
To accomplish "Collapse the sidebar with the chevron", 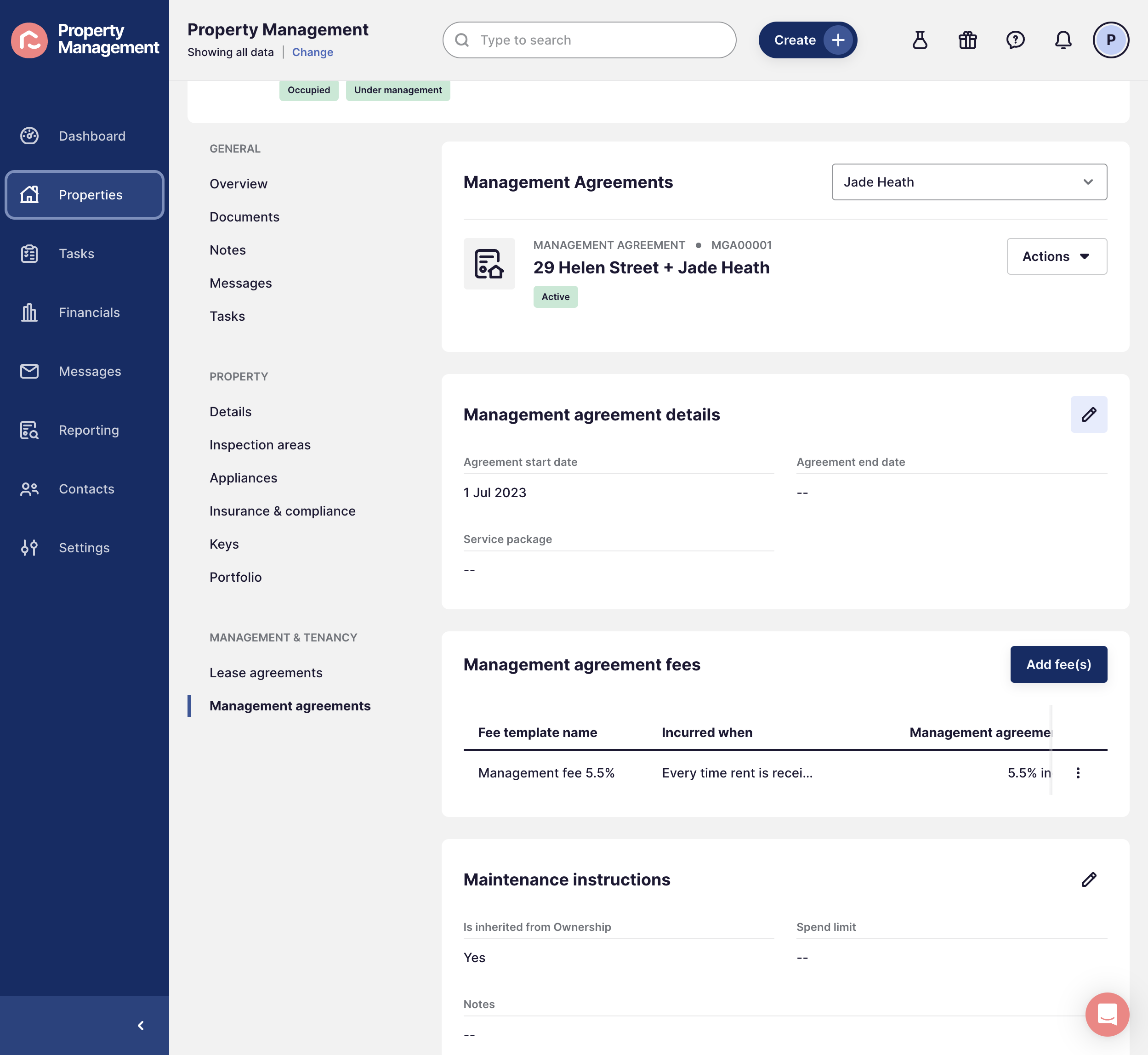I will pos(141,1025).
